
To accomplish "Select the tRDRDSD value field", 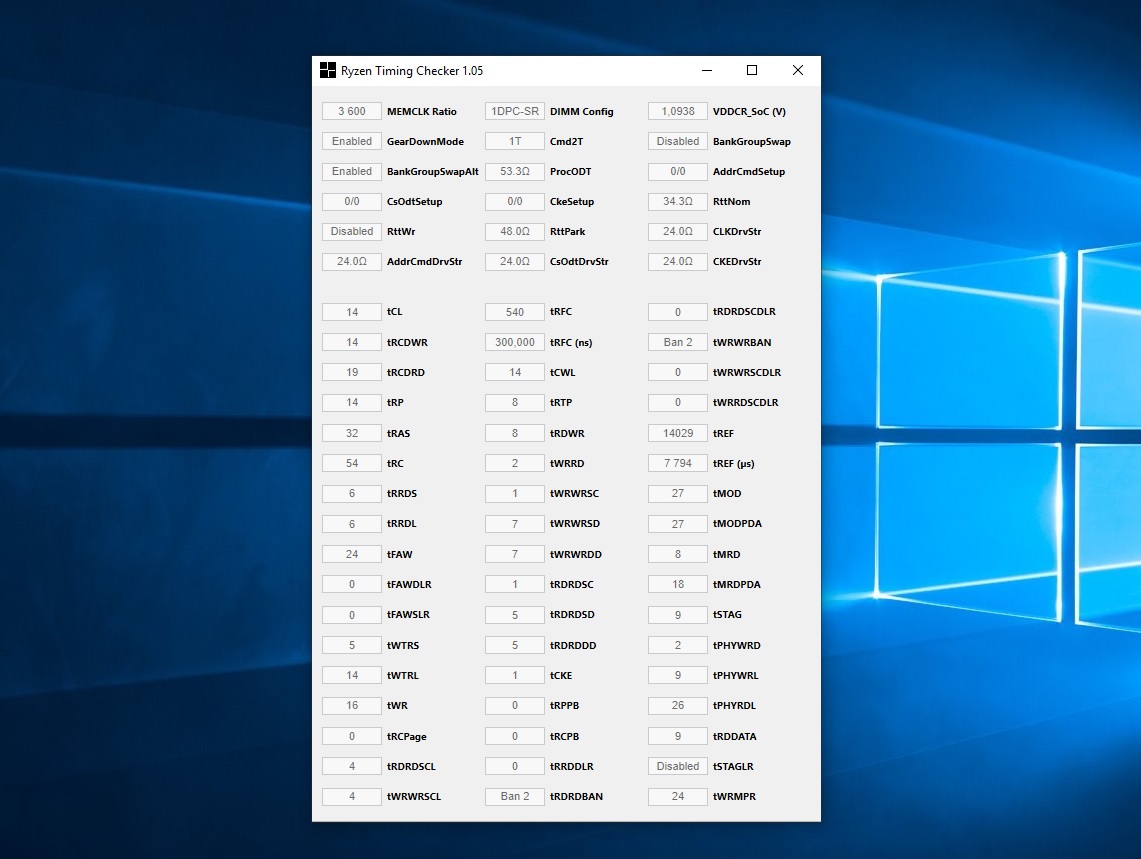I will (515, 614).
